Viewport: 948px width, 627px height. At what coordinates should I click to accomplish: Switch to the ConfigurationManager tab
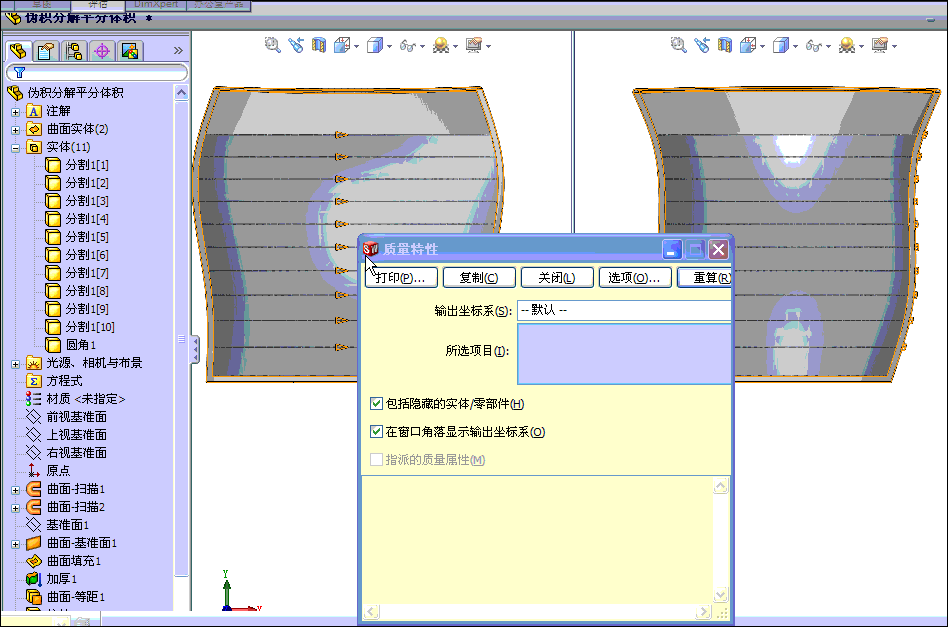74,51
